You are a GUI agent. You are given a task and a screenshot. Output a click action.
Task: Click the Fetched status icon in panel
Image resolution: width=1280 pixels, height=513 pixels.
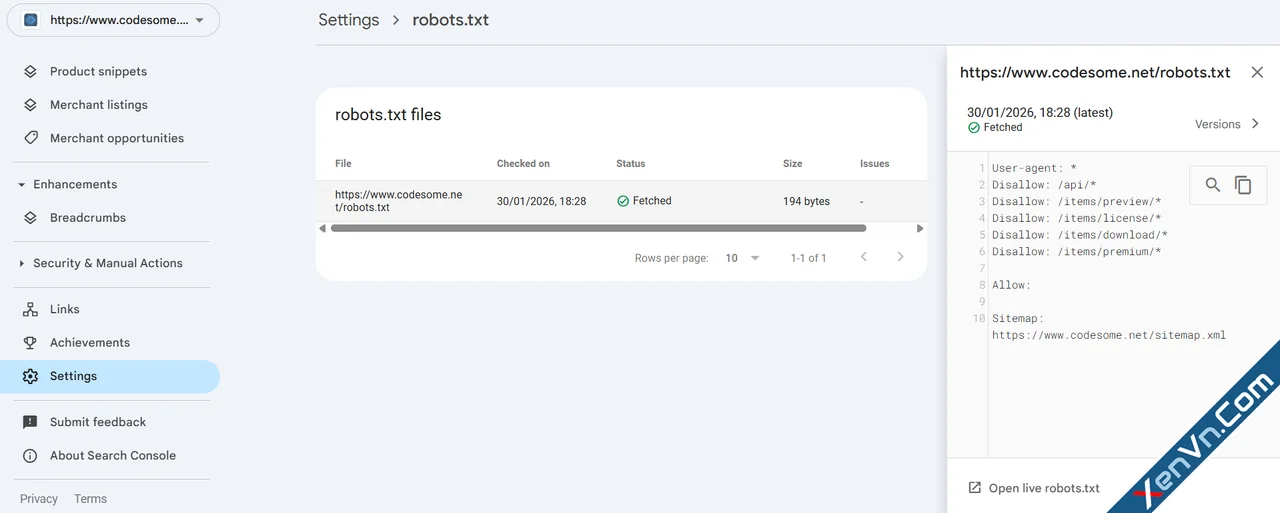pyautogui.click(x=974, y=128)
